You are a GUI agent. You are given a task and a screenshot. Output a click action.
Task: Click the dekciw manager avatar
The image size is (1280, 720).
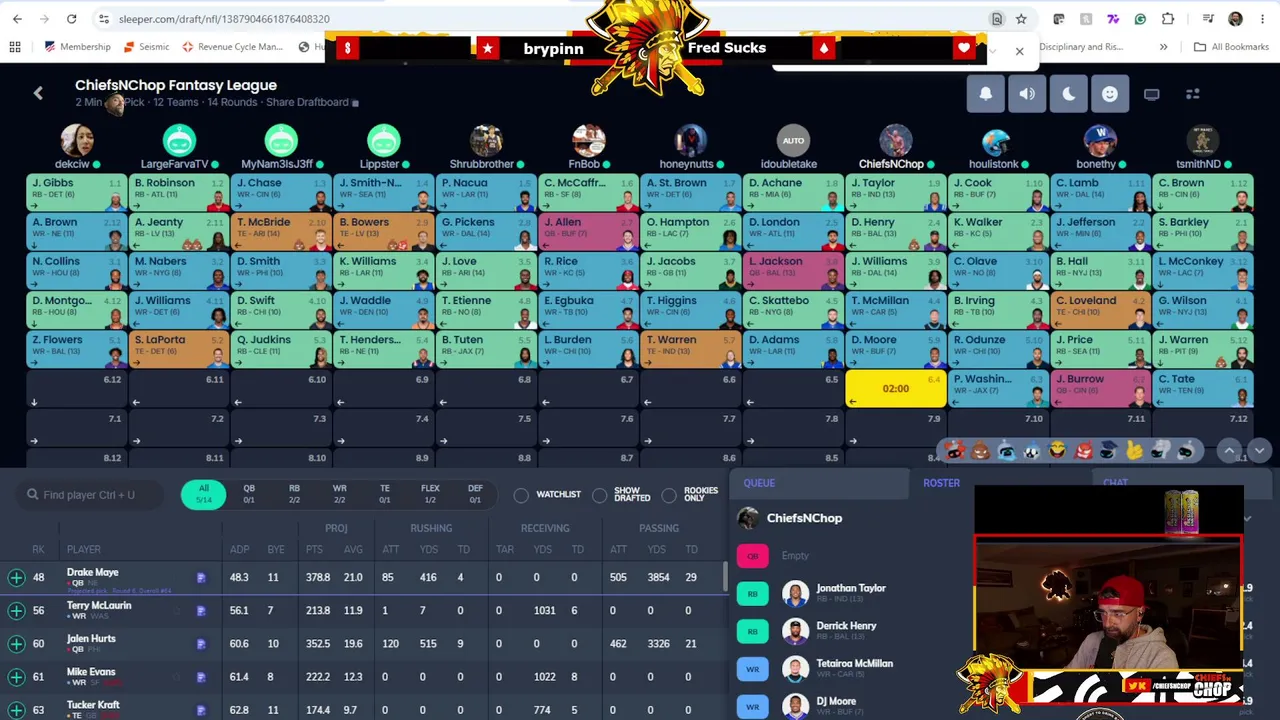[x=77, y=140]
